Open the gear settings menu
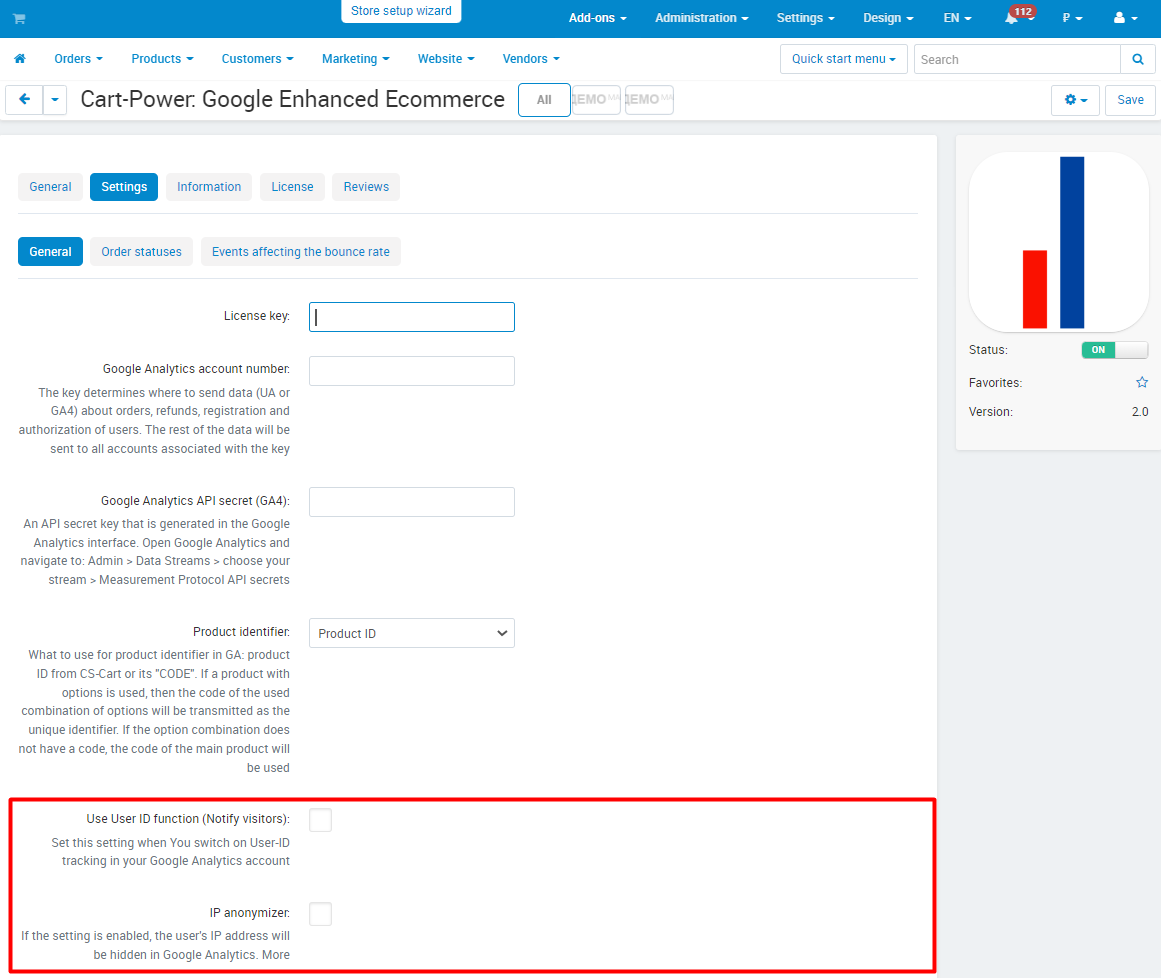Screen dimensions: 1161x978 tap(1075, 100)
